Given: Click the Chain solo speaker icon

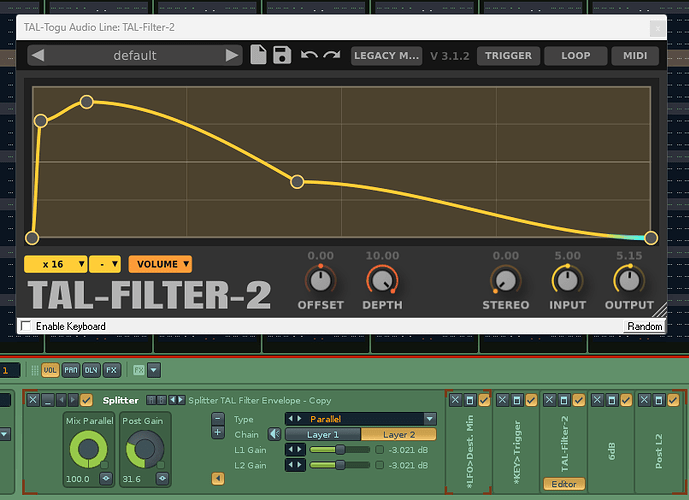Looking at the screenshot, I should 275,434.
